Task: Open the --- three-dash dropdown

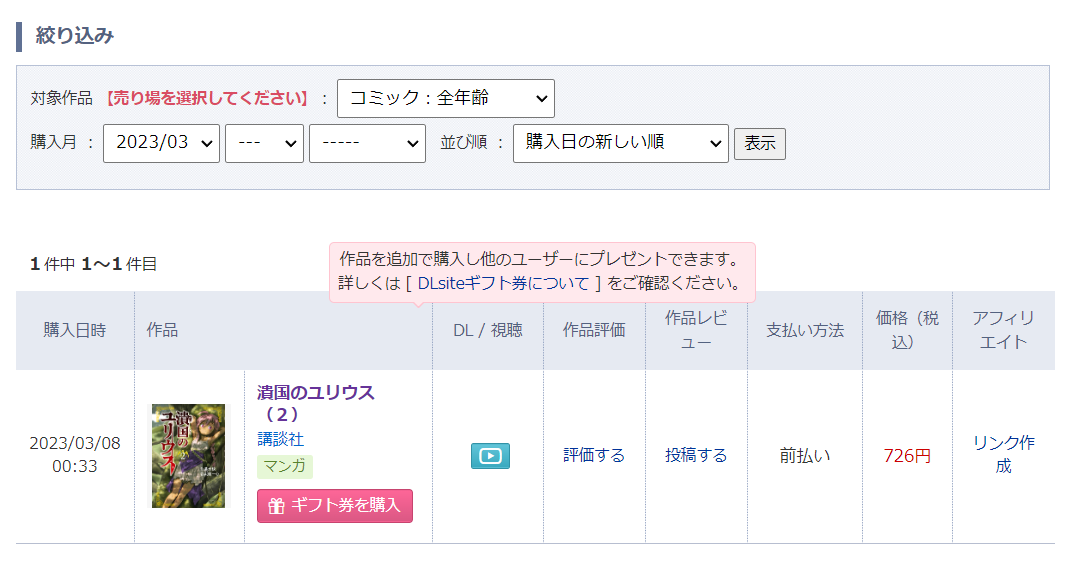Action: [264, 143]
